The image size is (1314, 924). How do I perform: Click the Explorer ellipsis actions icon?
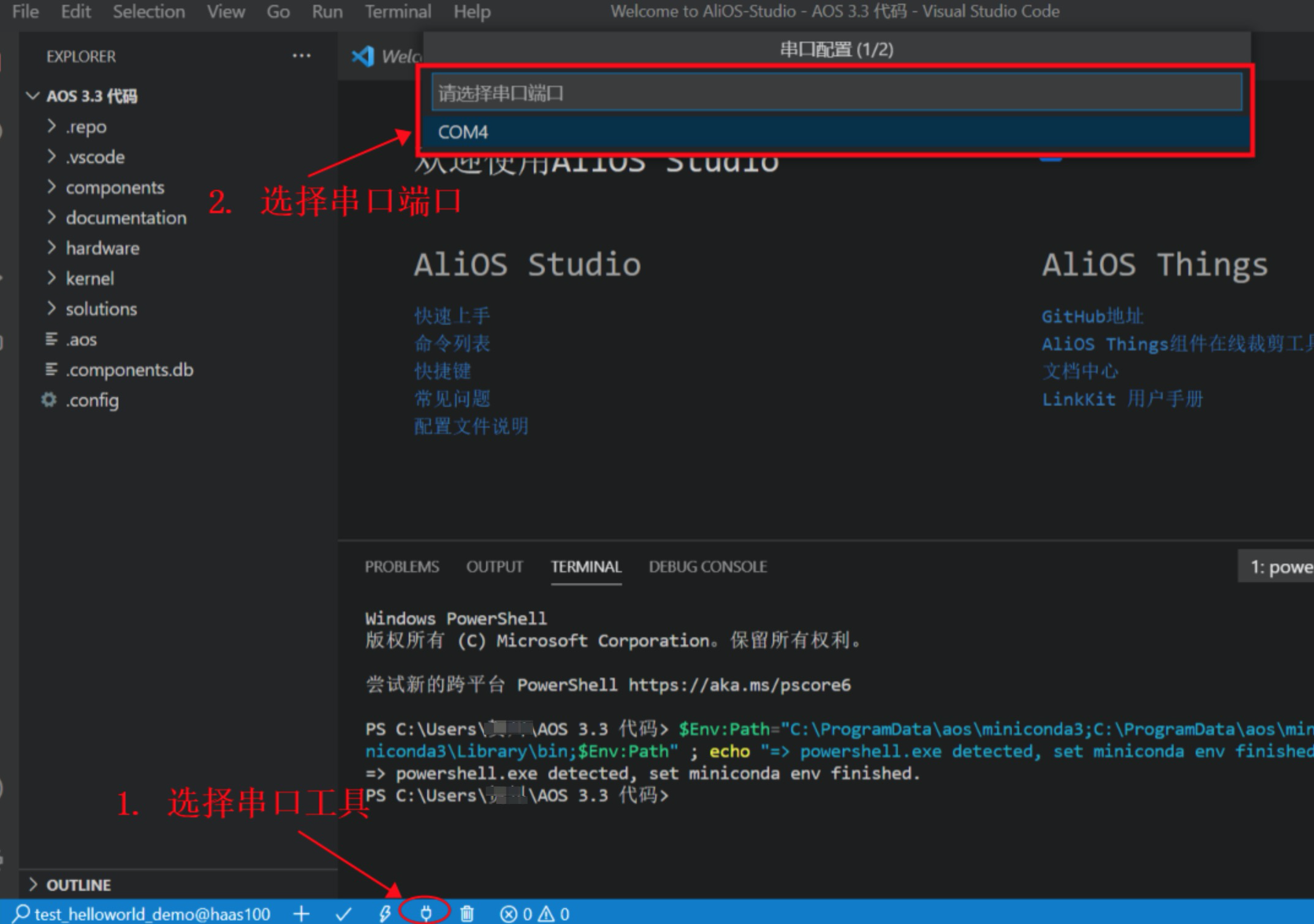pos(302,55)
